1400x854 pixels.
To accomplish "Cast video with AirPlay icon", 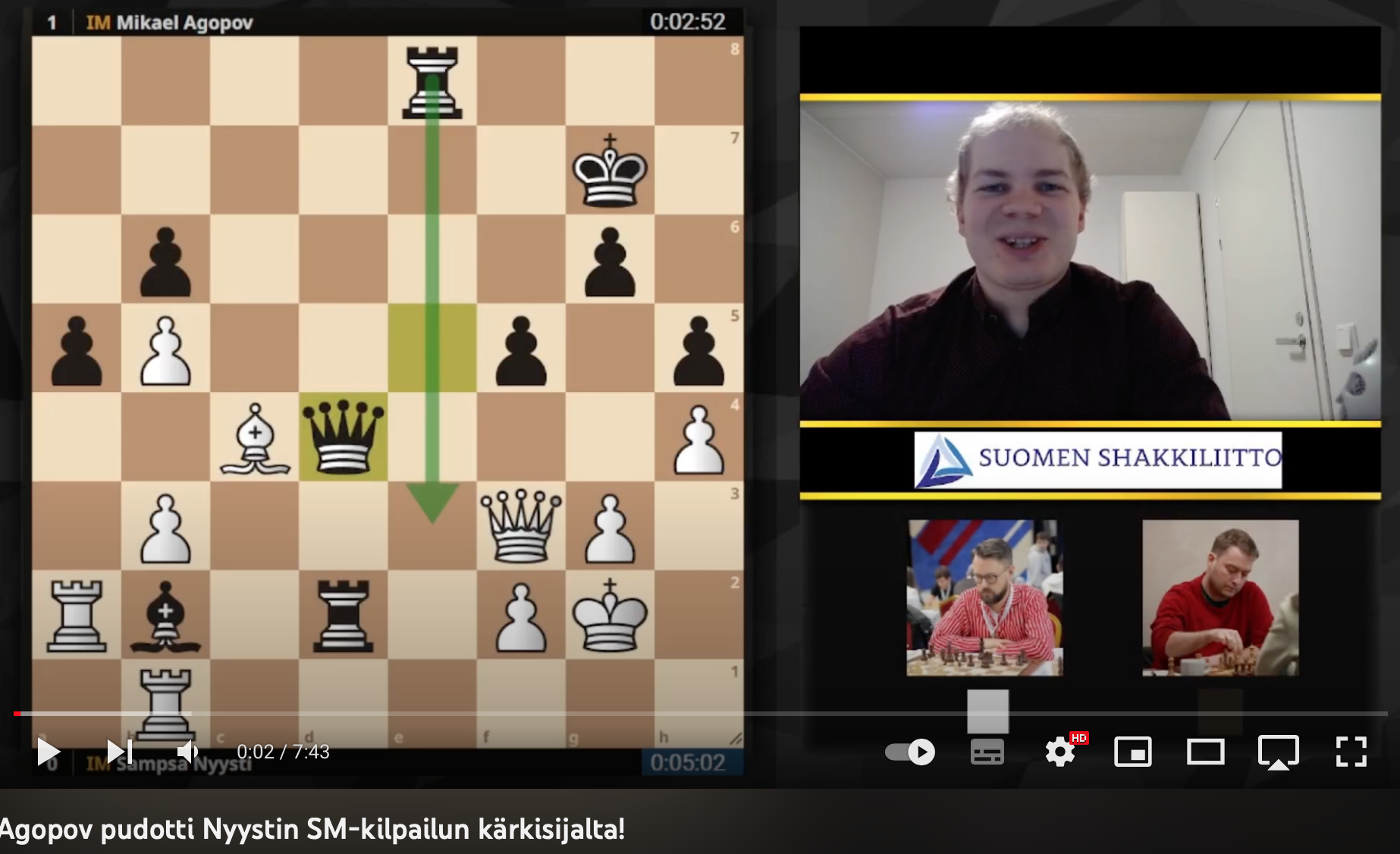I will pos(1278,752).
